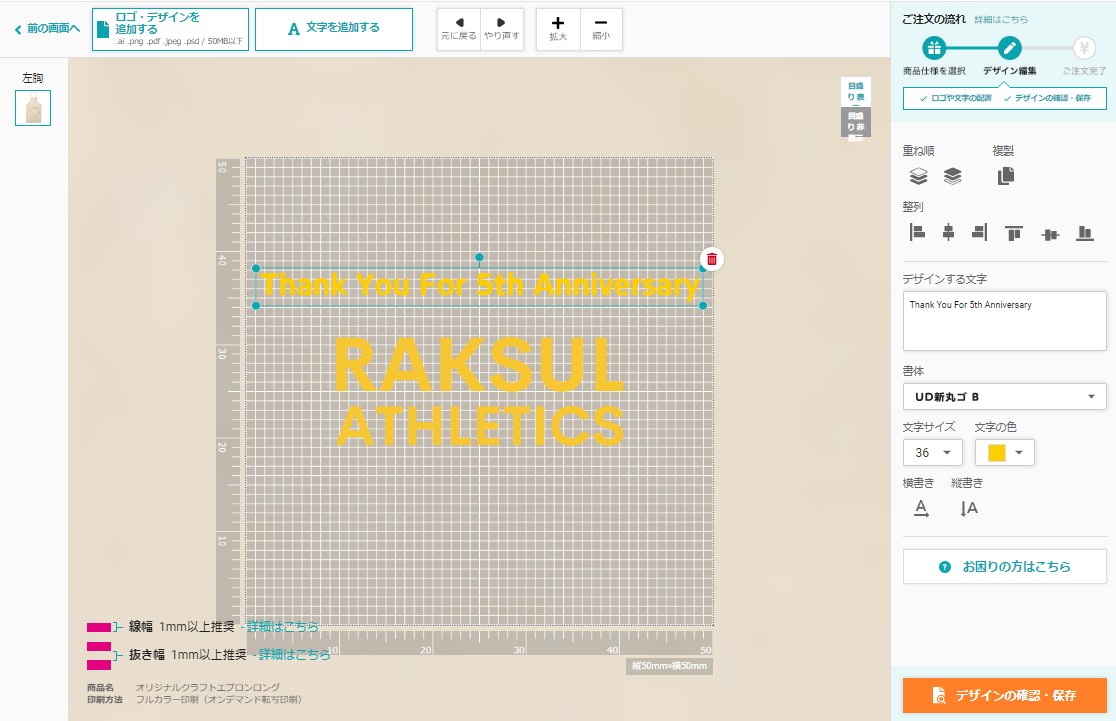Go back via 前の画面へ link
This screenshot has width=1116, height=721.
47,28
